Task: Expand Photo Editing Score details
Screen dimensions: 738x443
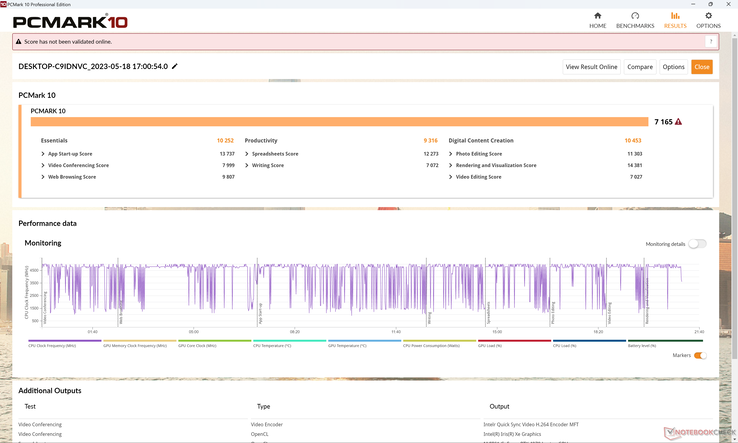Action: (x=450, y=154)
